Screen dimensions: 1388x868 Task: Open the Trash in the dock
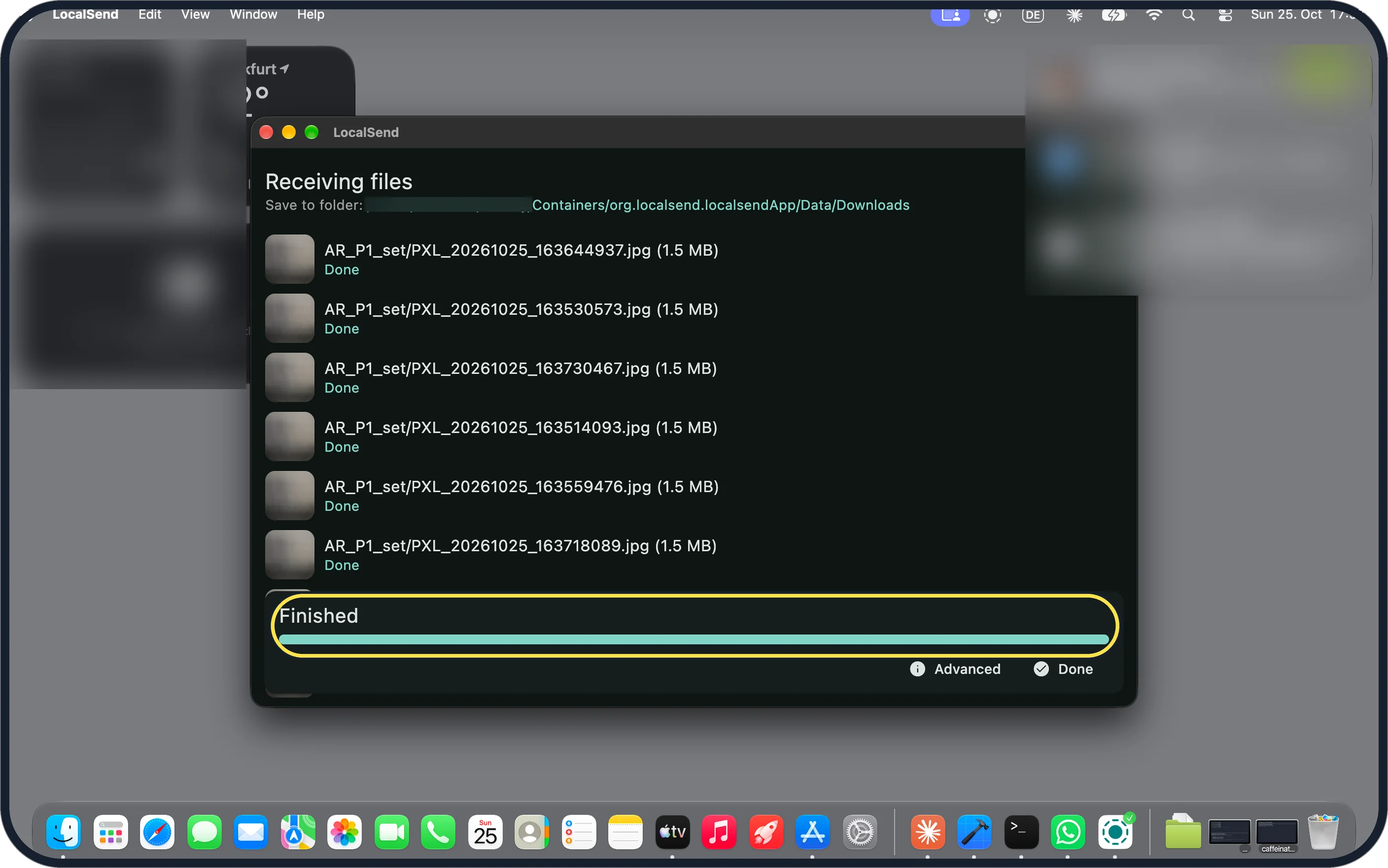click(1323, 832)
